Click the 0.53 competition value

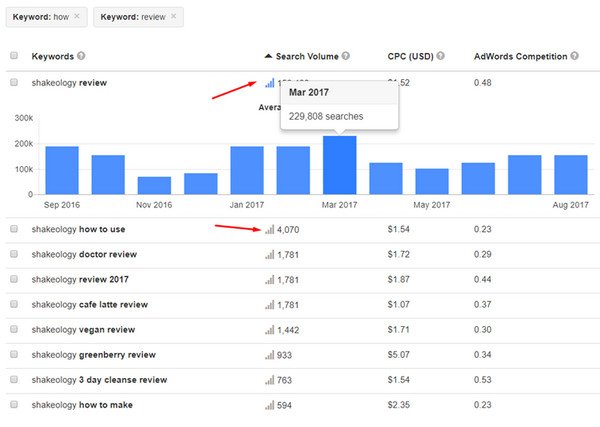pos(483,380)
